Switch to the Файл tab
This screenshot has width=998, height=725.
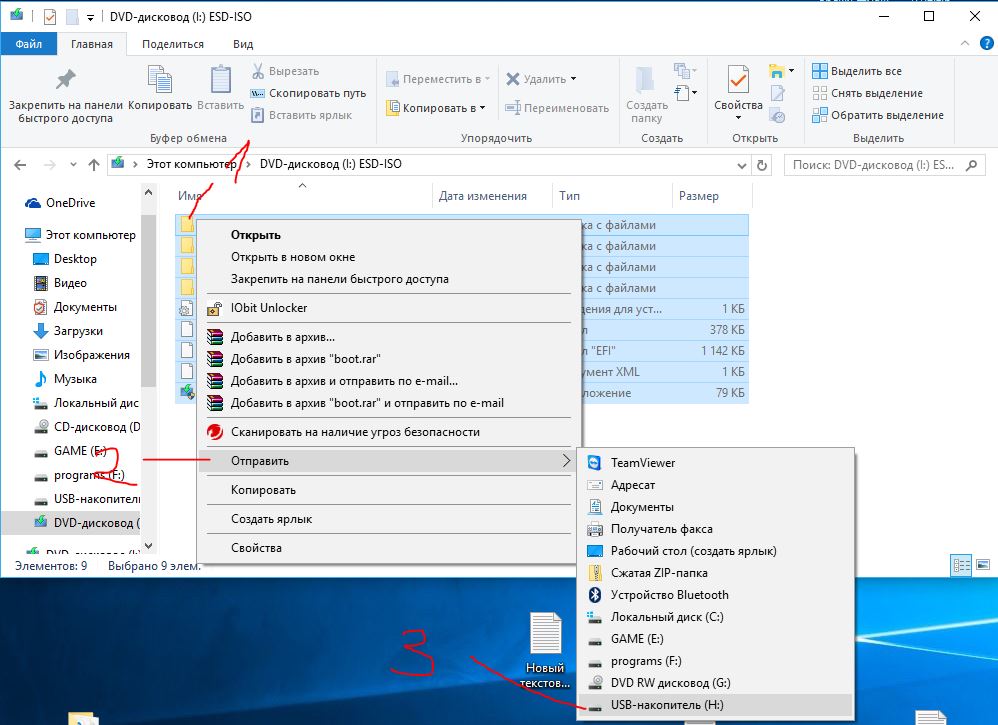click(29, 44)
